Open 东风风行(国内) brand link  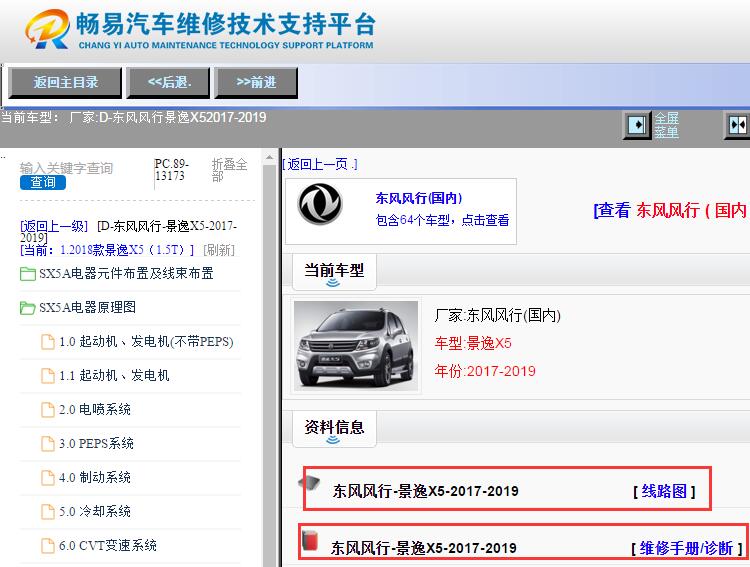point(419,198)
